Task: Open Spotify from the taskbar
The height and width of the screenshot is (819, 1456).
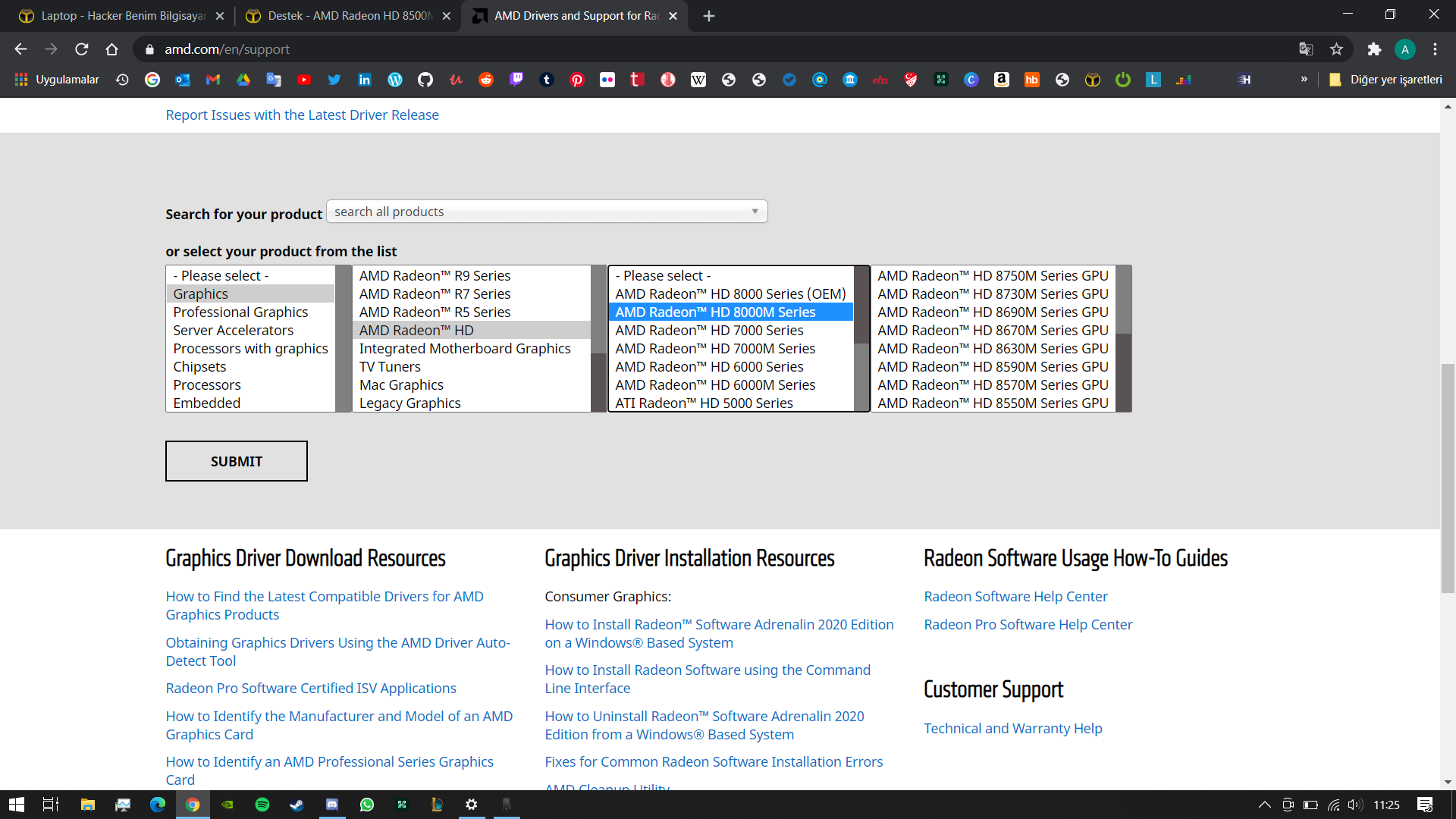Action: click(262, 805)
